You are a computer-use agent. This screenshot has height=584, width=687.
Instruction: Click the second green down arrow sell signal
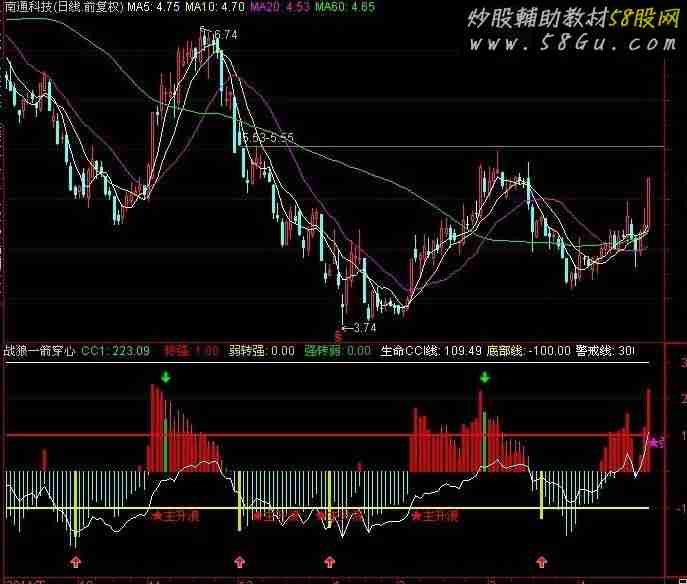484,376
